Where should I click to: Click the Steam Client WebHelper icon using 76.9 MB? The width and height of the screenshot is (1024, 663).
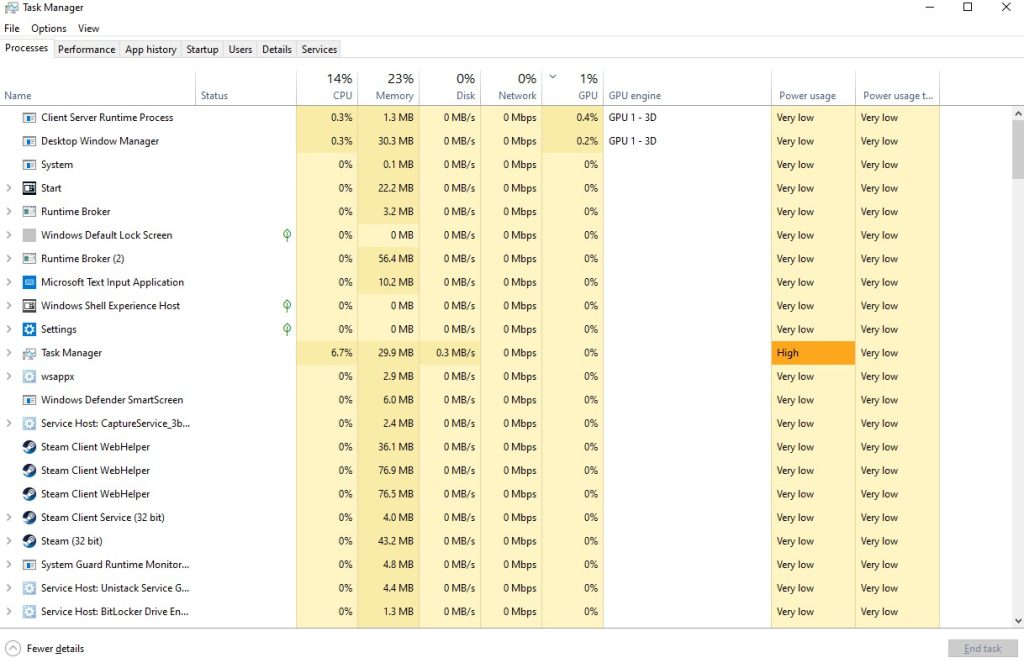coord(29,470)
